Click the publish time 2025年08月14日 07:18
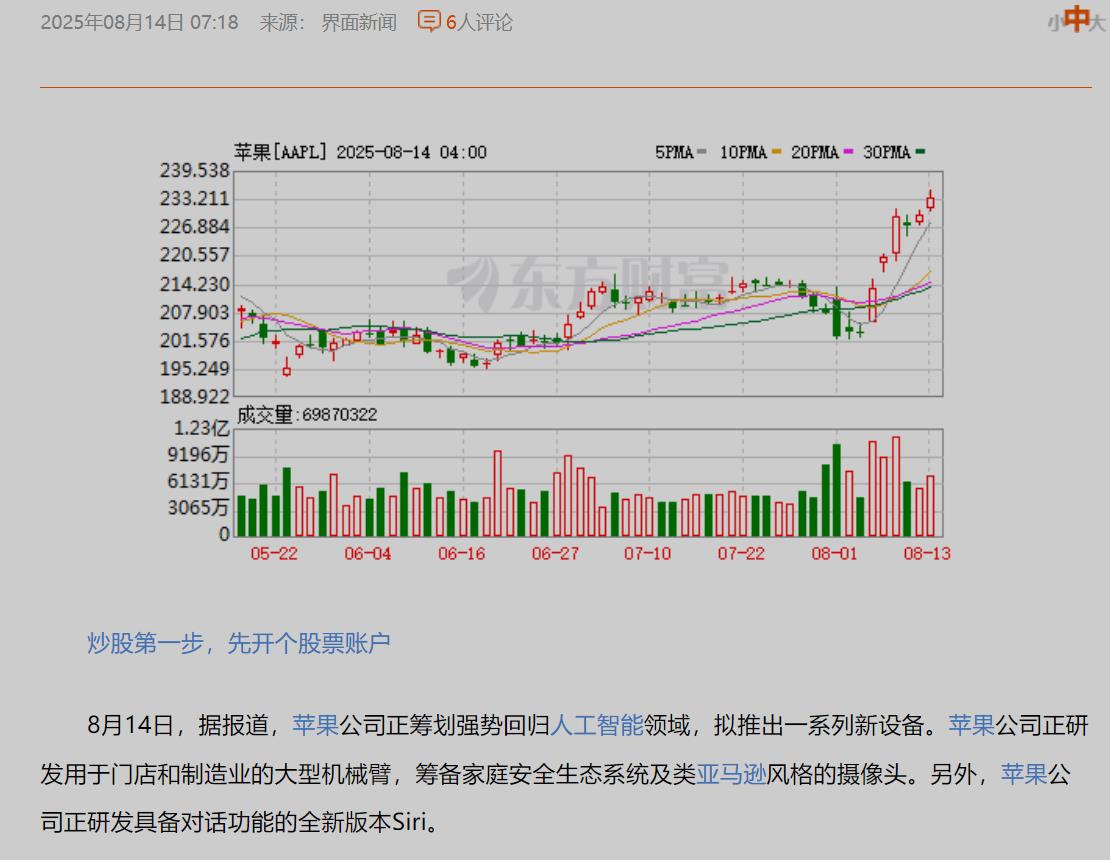The width and height of the screenshot is (1110, 860). 139,23
